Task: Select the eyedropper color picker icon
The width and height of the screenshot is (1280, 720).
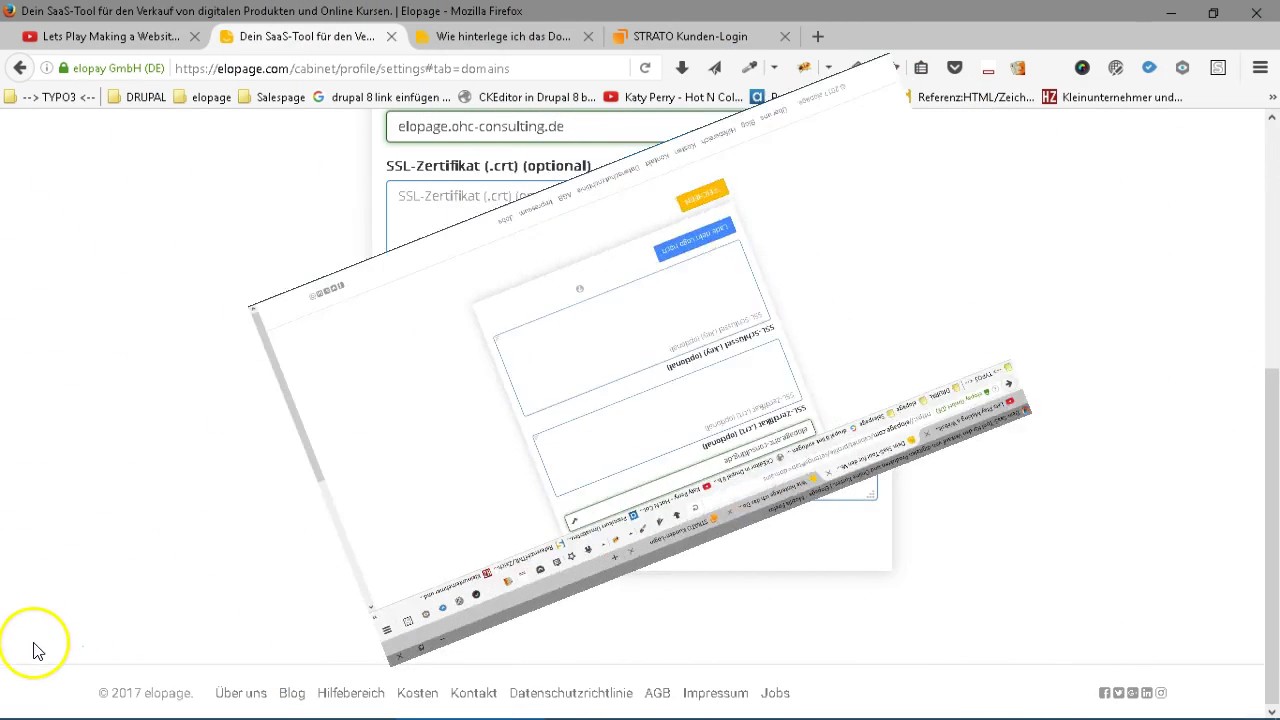Action: point(749,68)
